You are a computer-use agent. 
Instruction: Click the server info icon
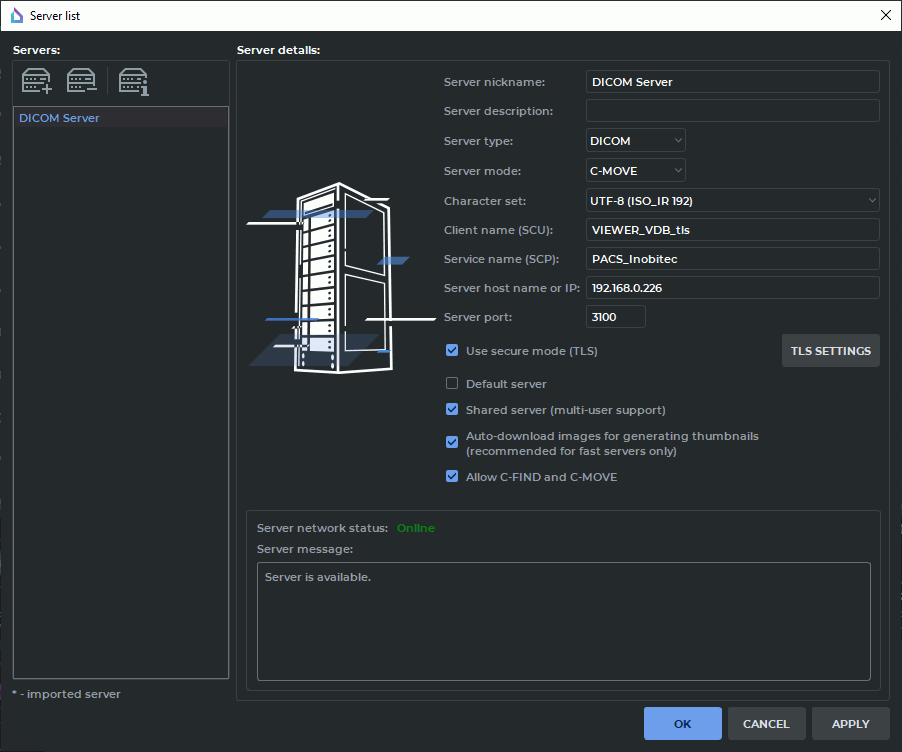click(133, 80)
